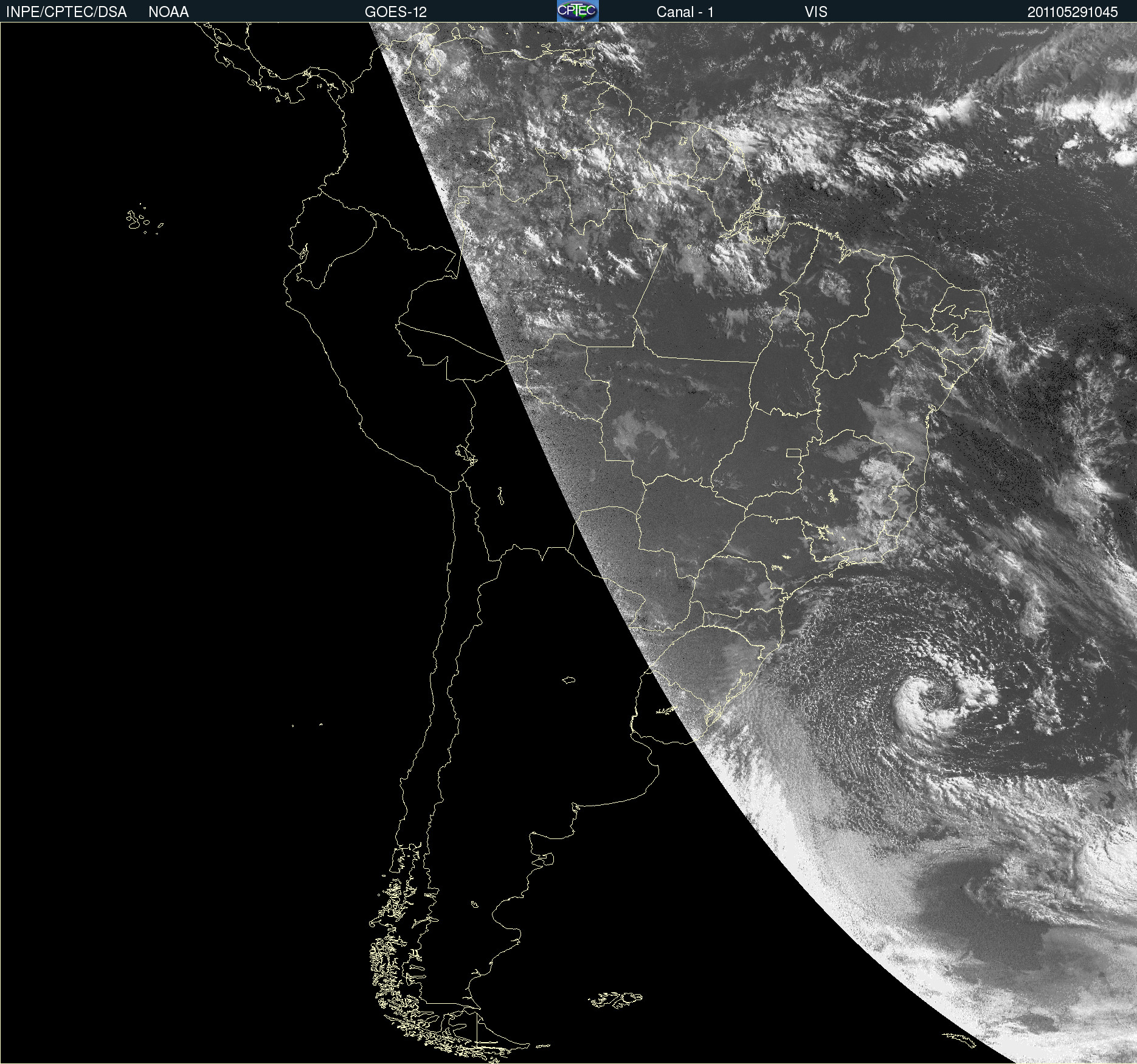Click the Canal - 1 channel label
Screen dimensions: 1137x1064
pos(685,12)
